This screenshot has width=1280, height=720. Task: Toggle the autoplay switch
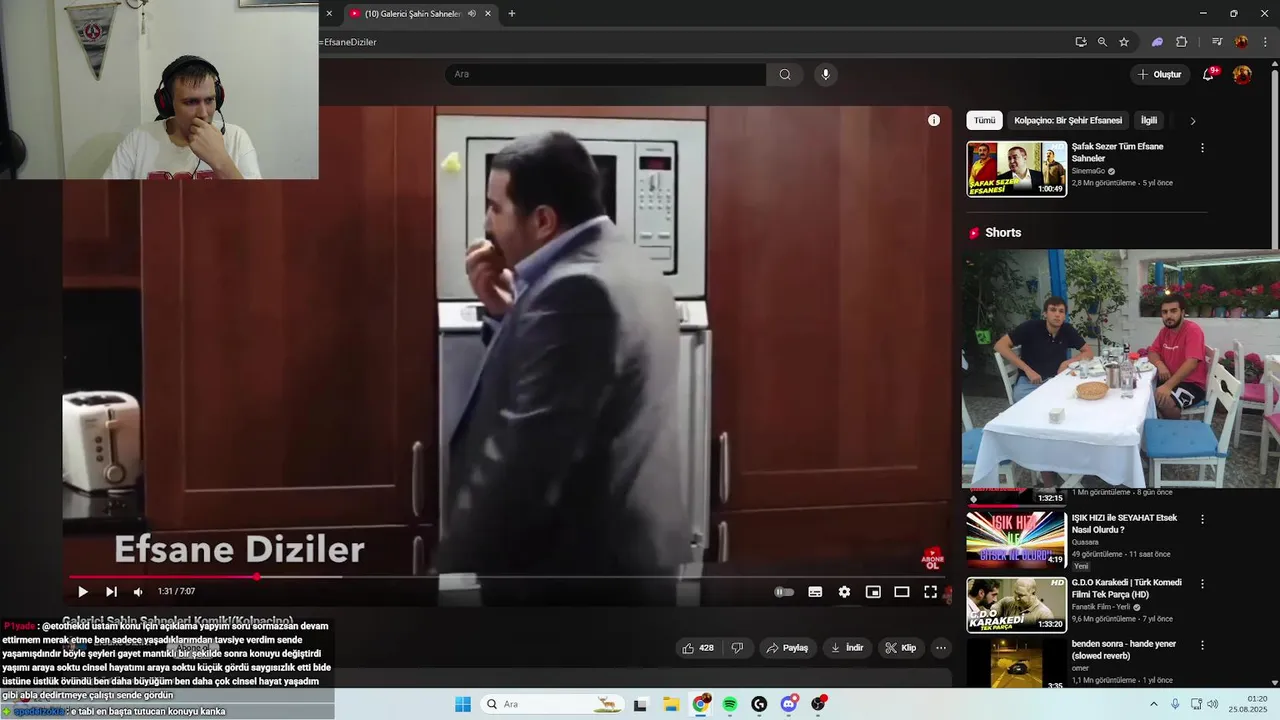[x=784, y=592]
